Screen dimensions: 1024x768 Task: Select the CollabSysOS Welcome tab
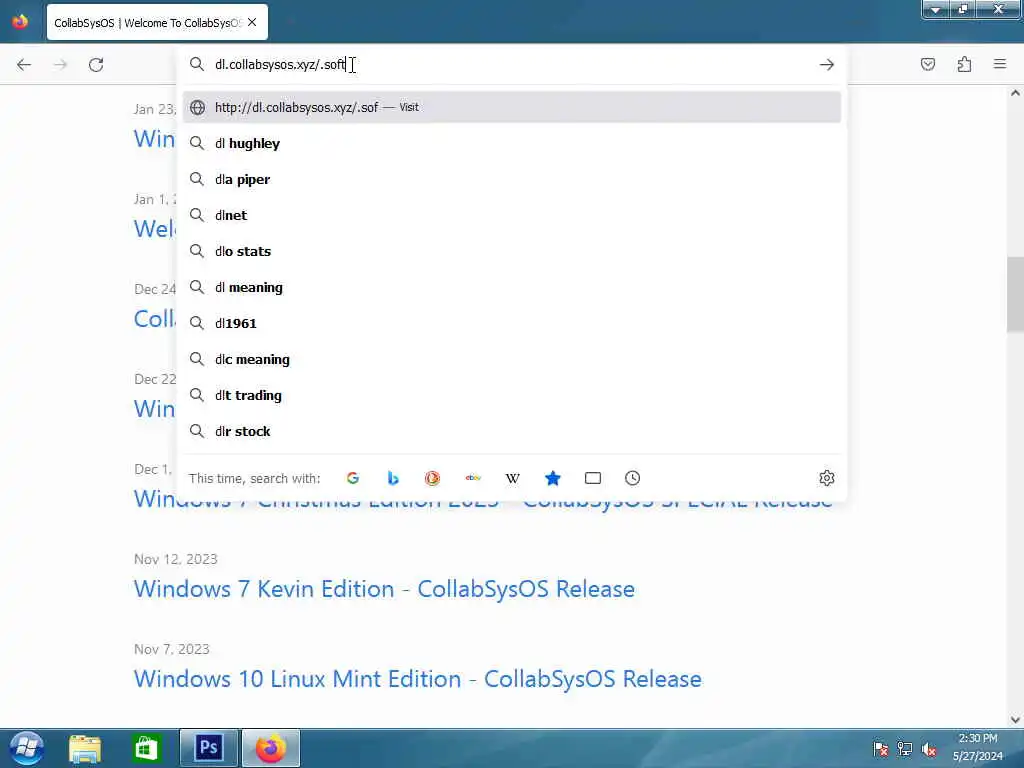tap(157, 22)
